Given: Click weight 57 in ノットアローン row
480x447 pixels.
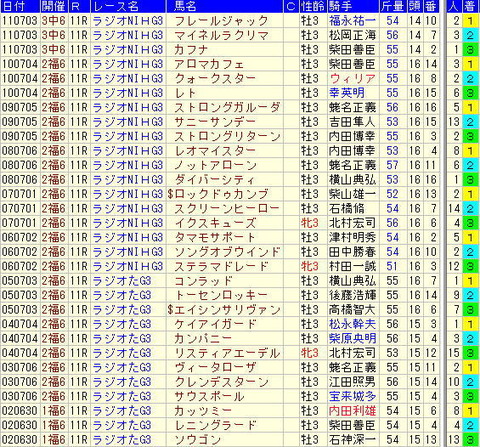Looking at the screenshot, I should pos(393,165).
